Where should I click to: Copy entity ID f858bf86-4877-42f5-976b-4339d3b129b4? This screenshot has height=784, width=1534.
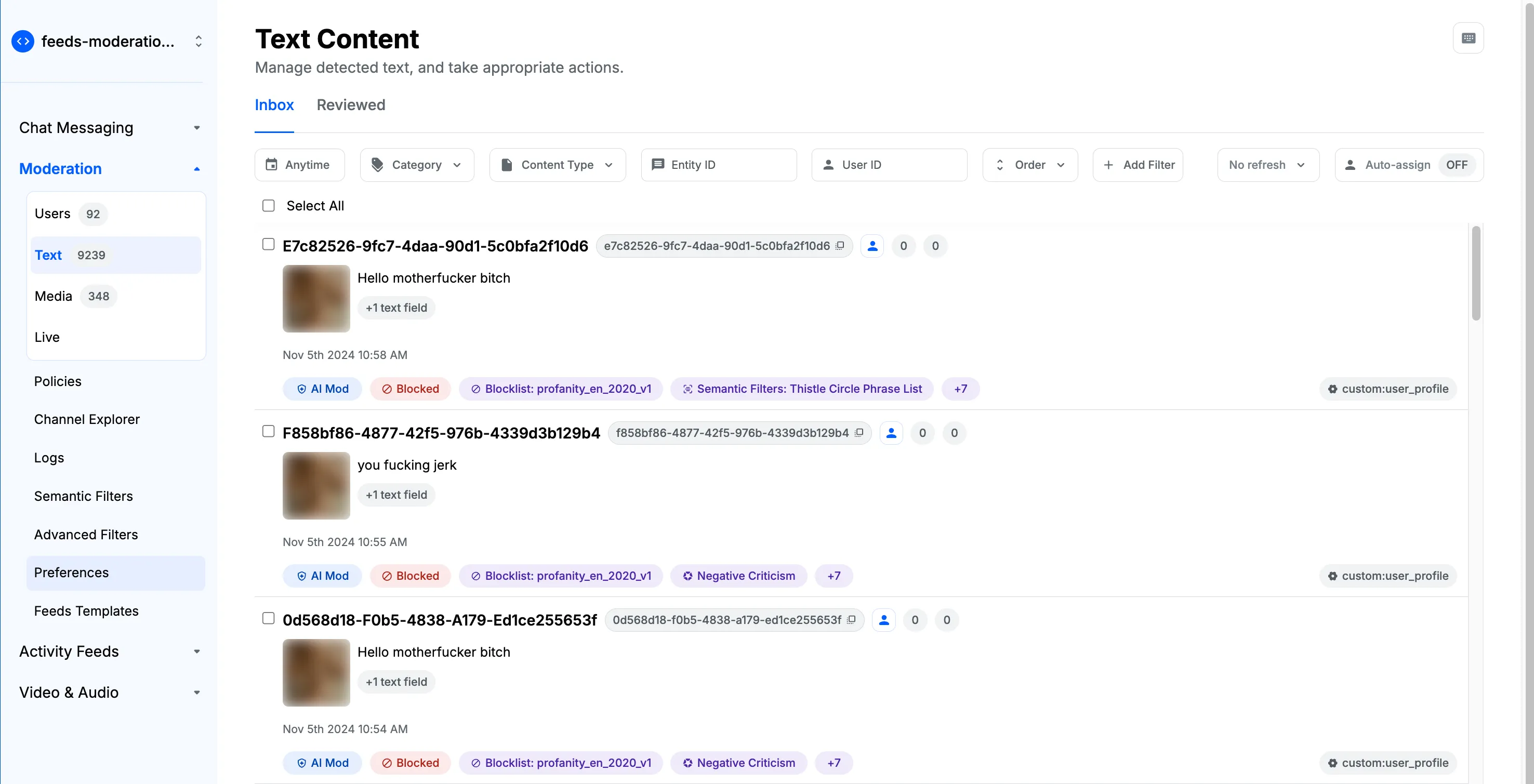859,433
